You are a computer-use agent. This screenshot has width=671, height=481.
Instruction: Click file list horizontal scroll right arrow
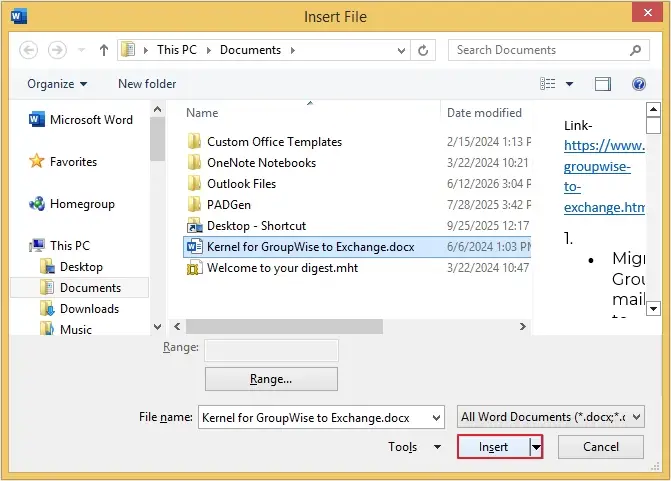523,327
